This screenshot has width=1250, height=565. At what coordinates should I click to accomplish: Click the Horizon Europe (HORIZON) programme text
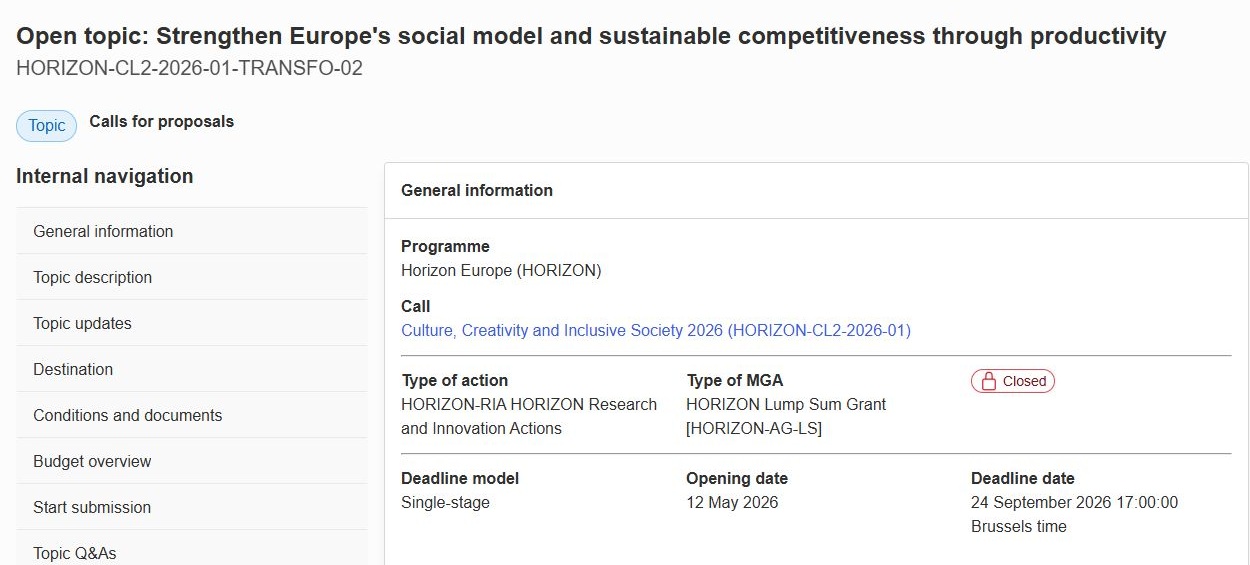501,270
